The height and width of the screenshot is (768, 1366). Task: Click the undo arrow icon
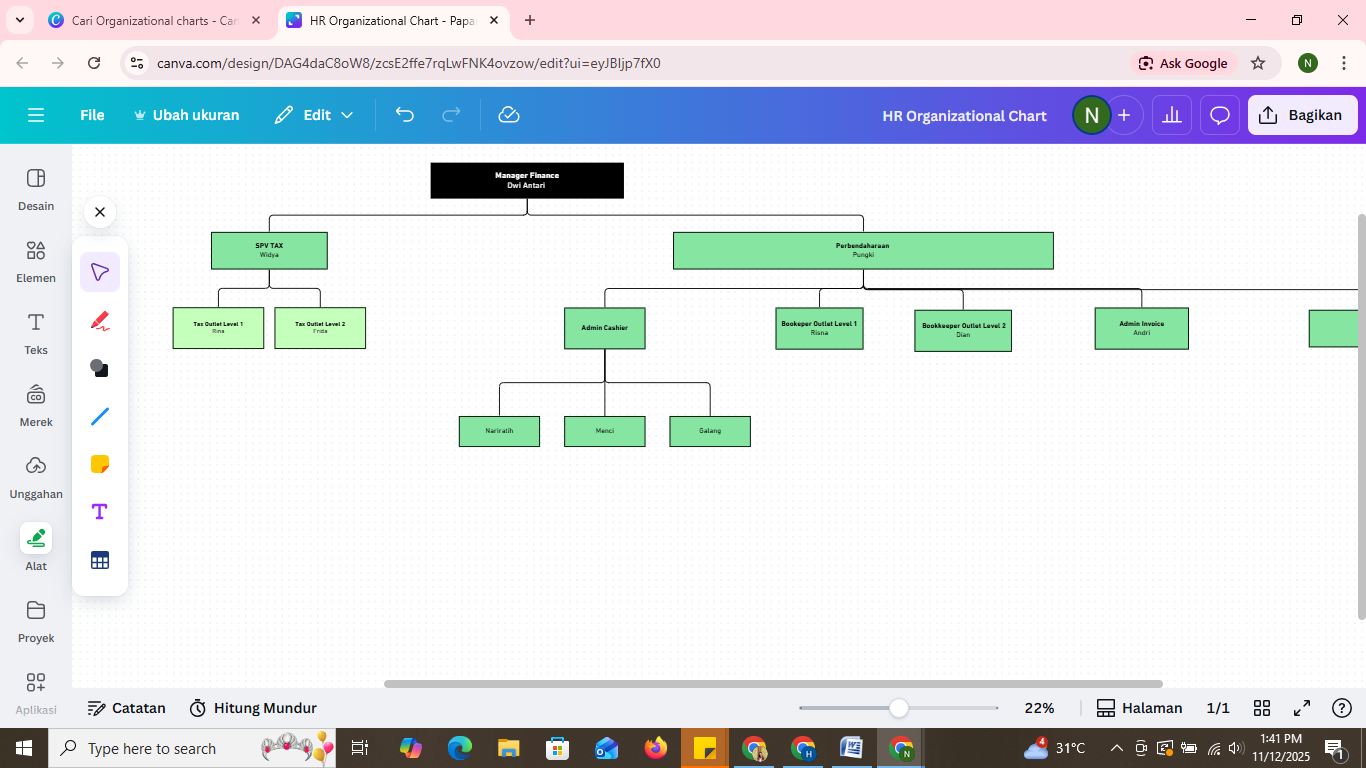click(405, 115)
